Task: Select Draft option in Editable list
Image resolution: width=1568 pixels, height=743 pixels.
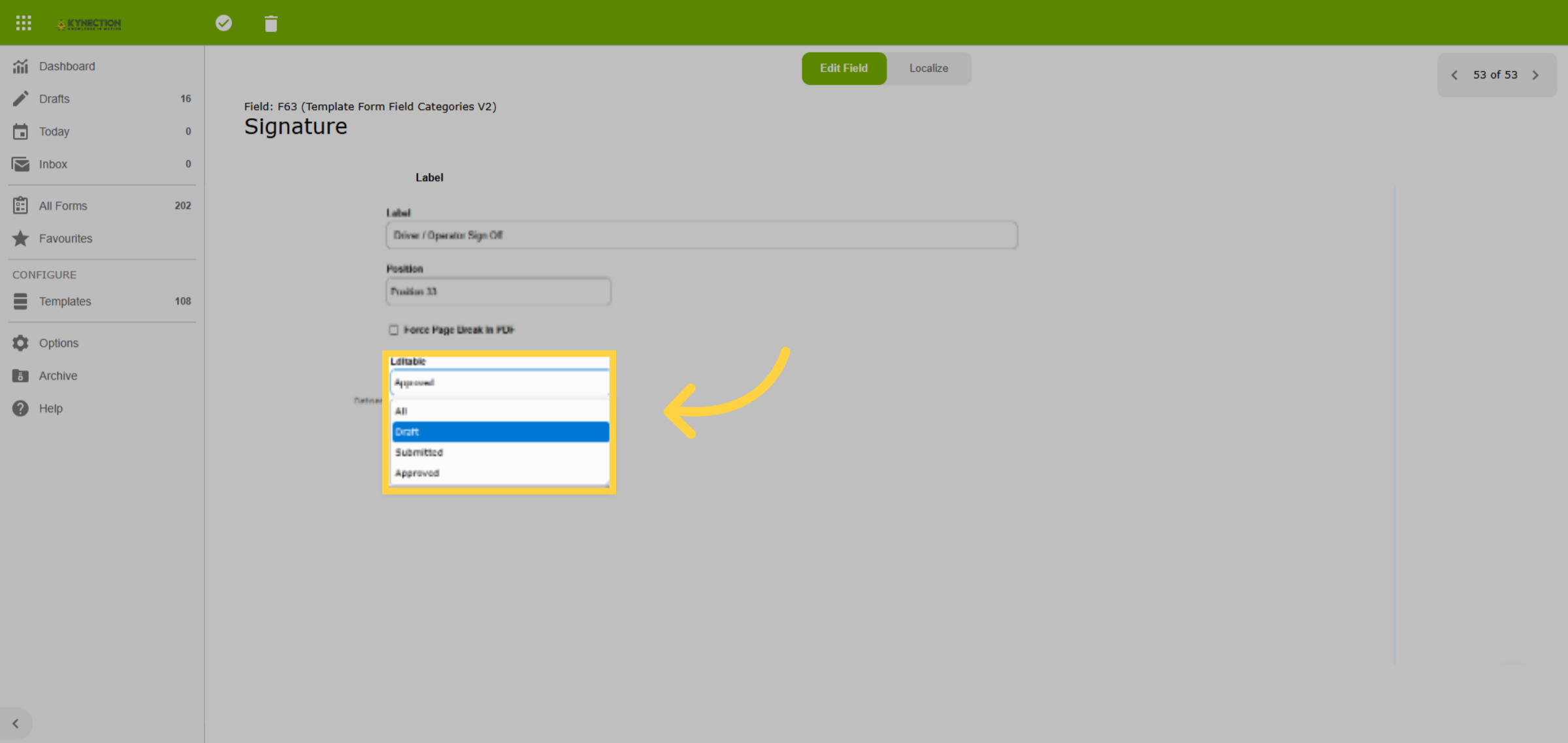Action: tap(500, 432)
